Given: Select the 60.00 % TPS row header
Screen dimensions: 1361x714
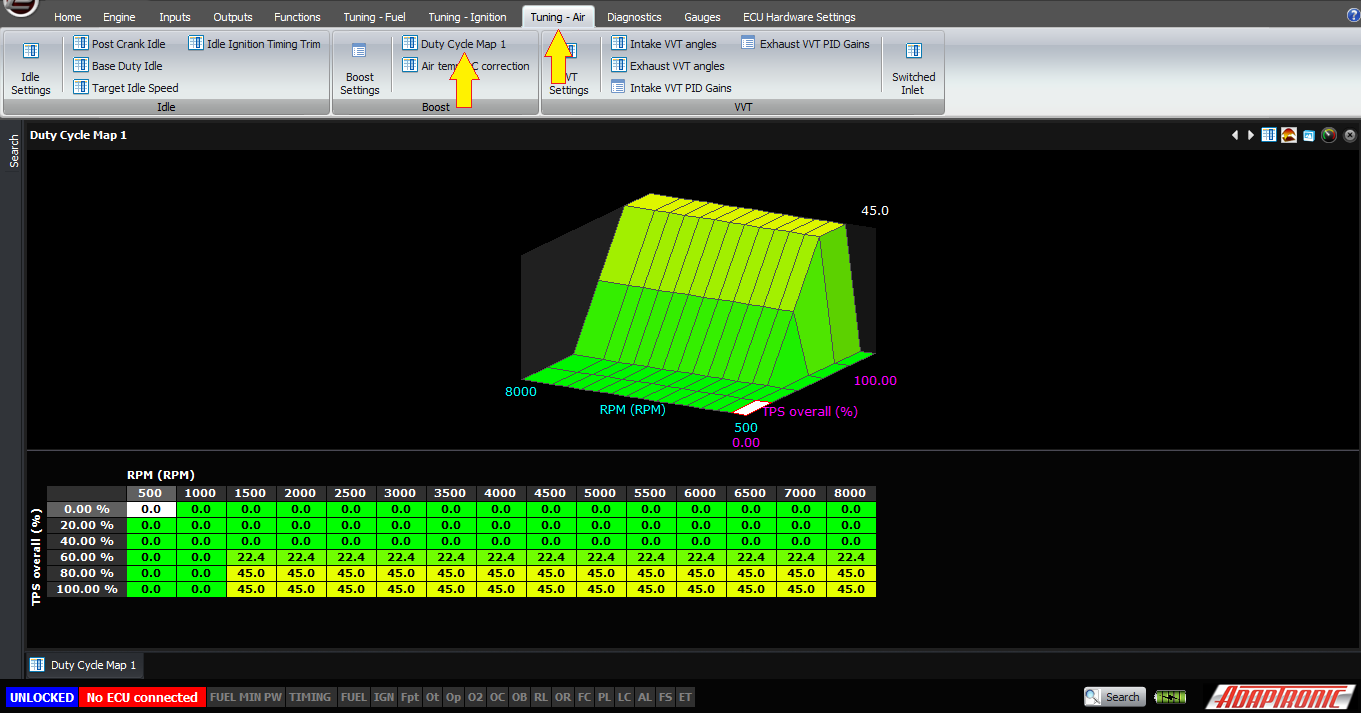Looking at the screenshot, I should tap(86, 557).
